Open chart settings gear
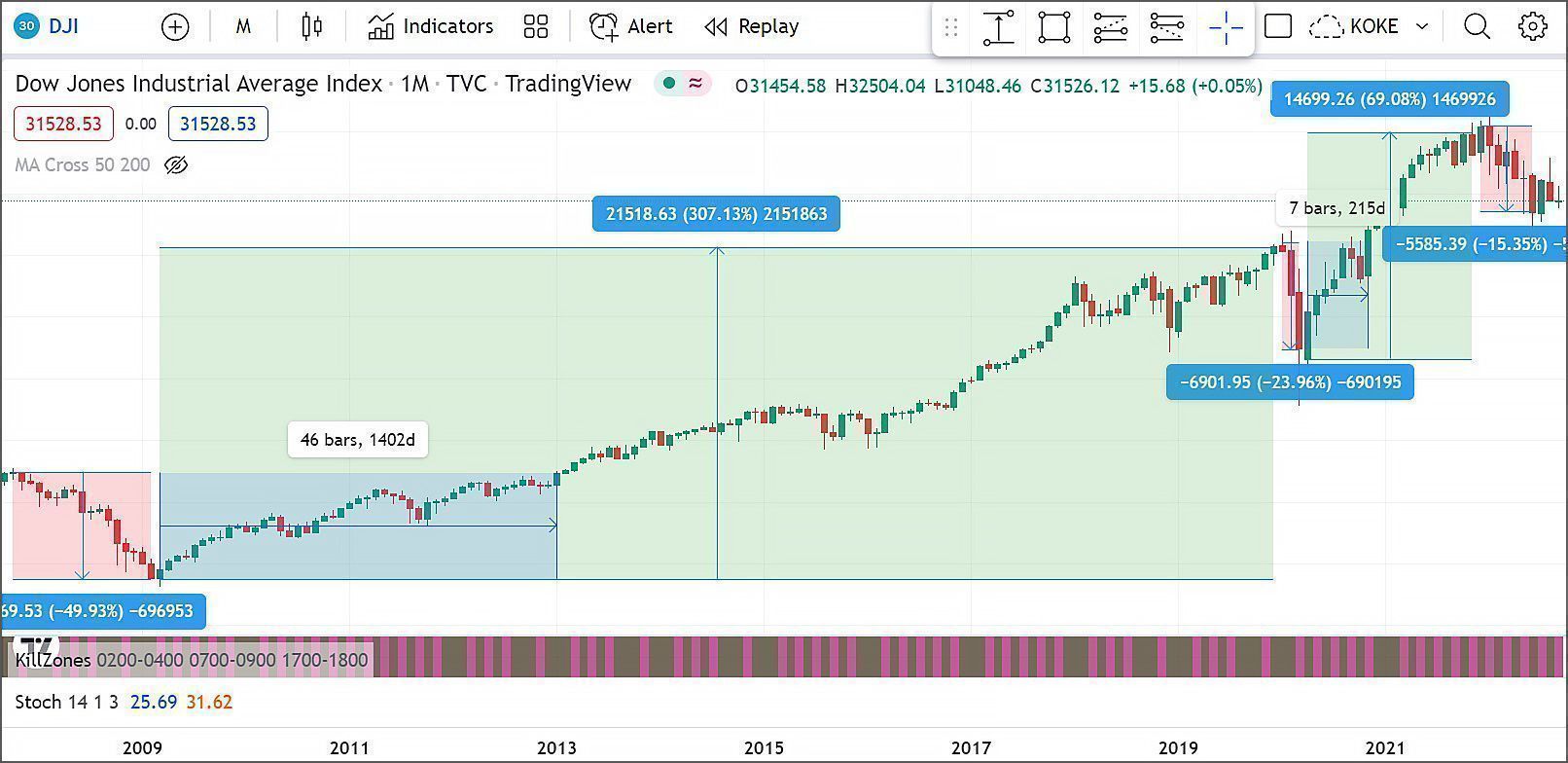Screen dimensions: 1568x763 1533,26
